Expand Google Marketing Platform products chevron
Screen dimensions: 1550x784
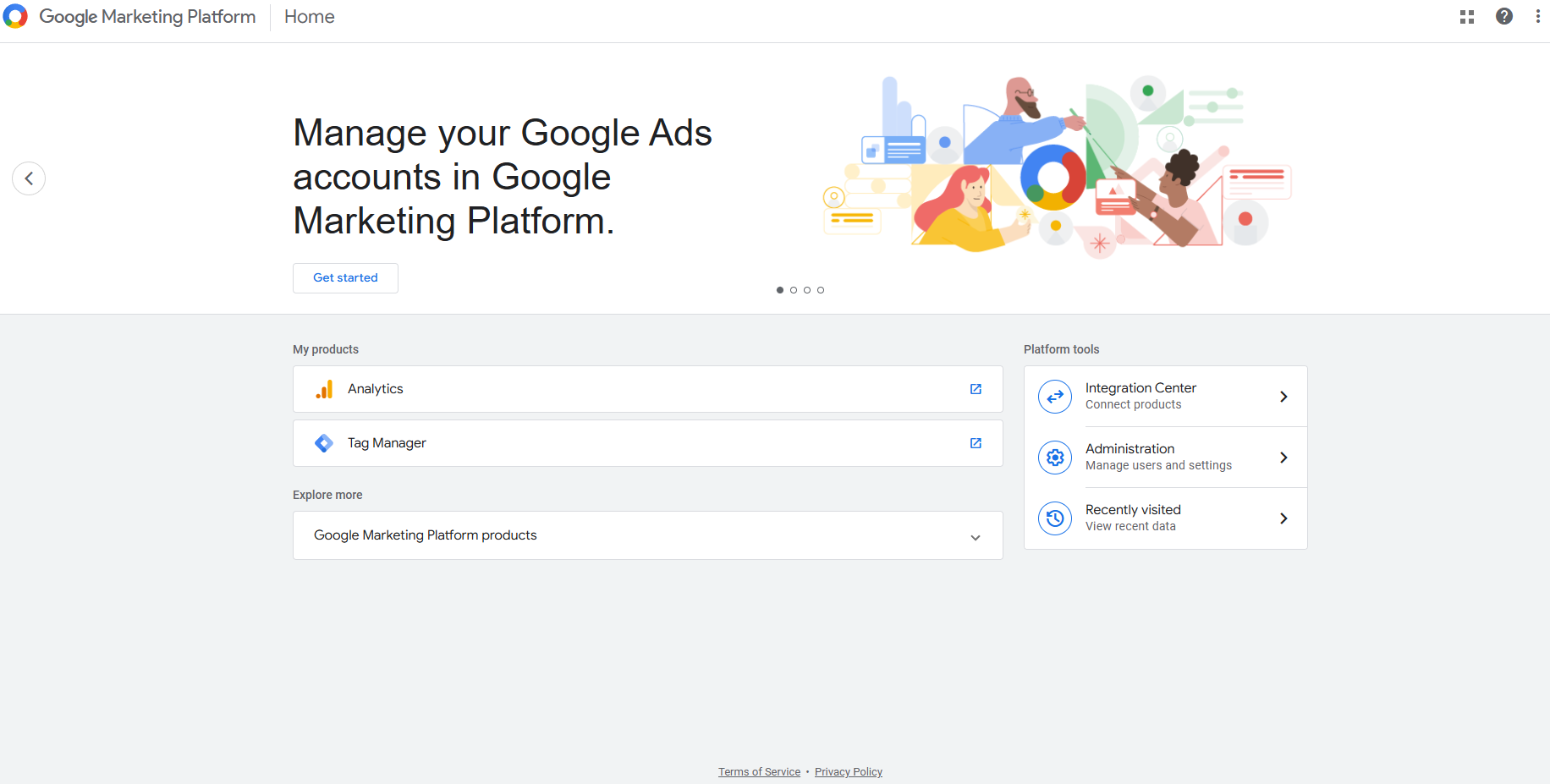click(x=976, y=538)
